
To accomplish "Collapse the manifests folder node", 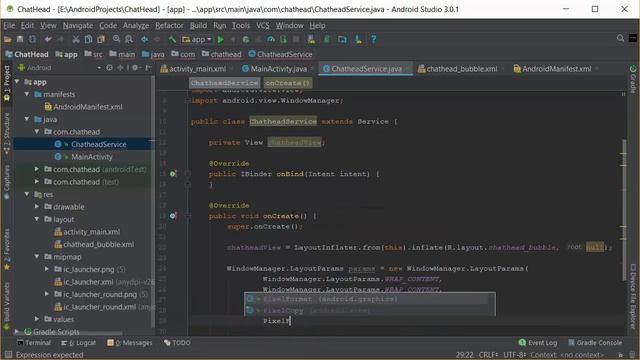I will 27,94.
